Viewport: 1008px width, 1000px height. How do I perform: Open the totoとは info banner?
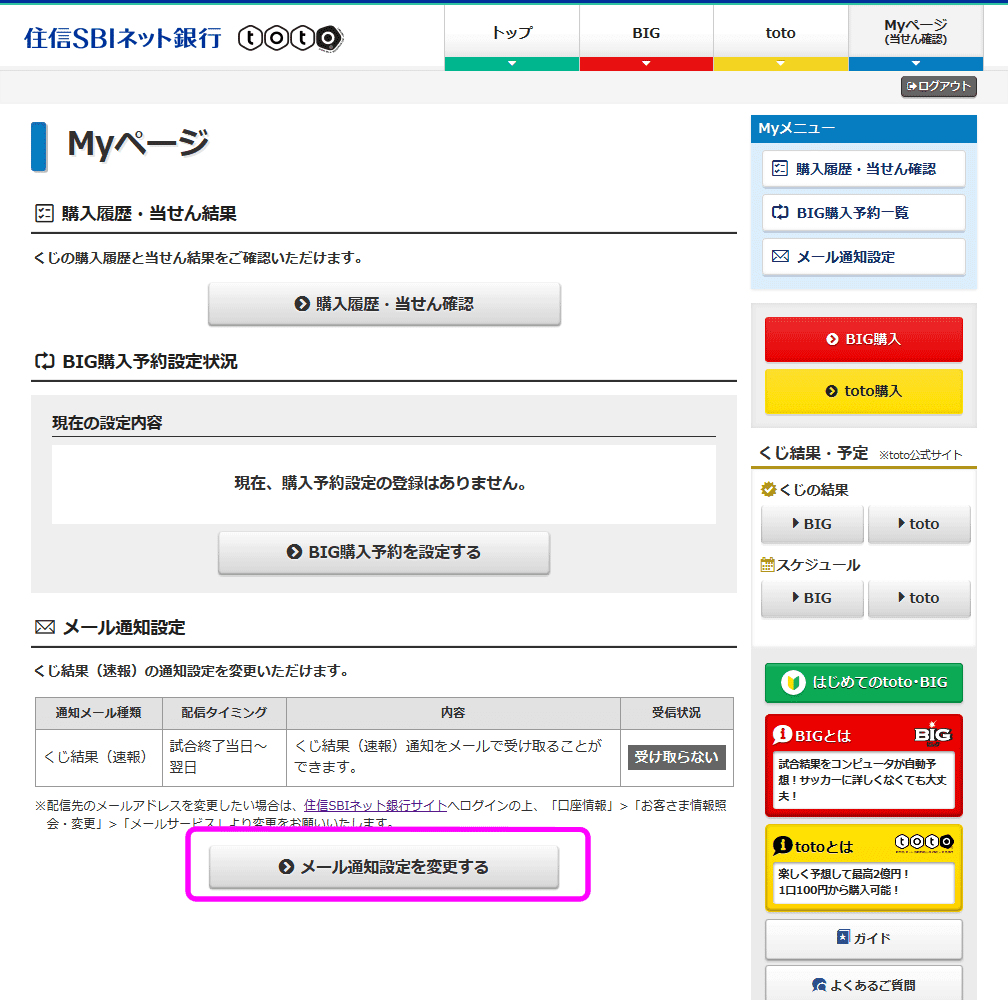(863, 868)
